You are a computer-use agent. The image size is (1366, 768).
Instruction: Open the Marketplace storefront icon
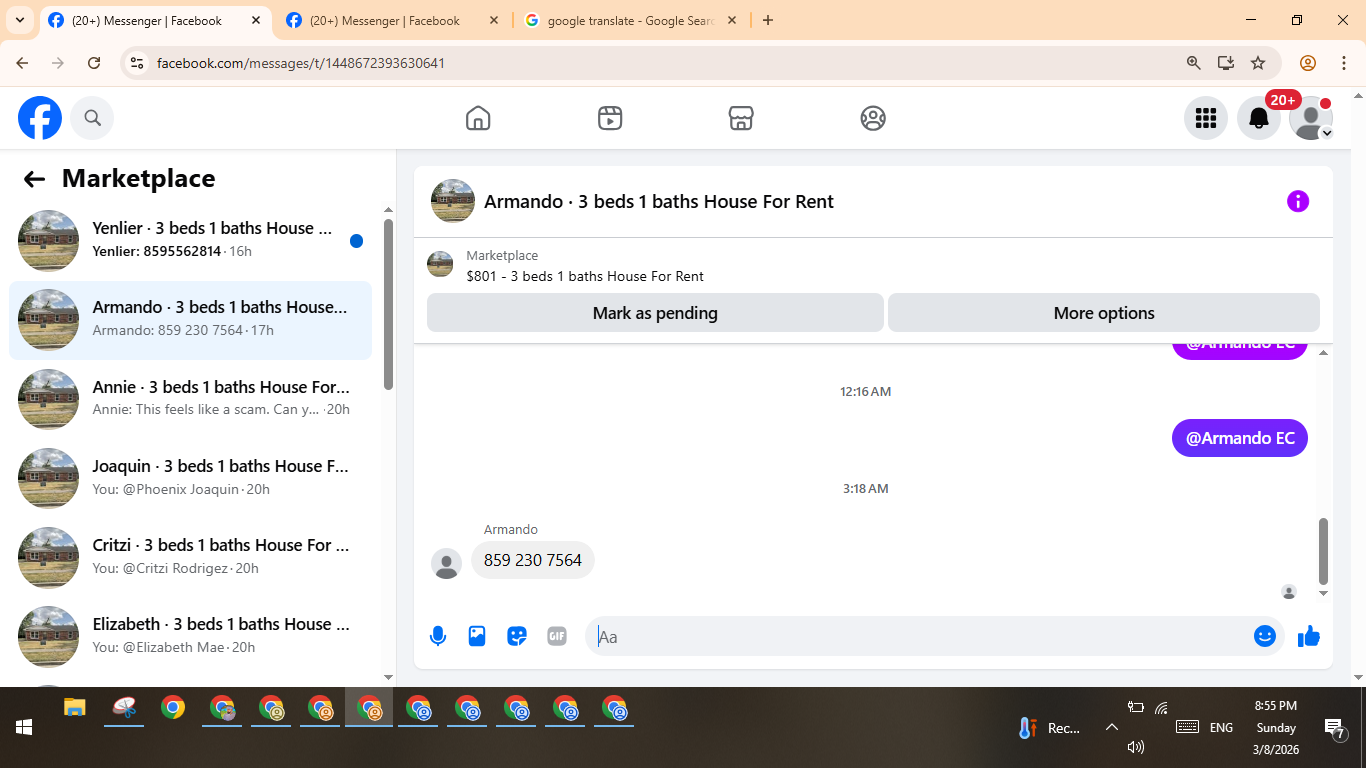pyautogui.click(x=741, y=118)
